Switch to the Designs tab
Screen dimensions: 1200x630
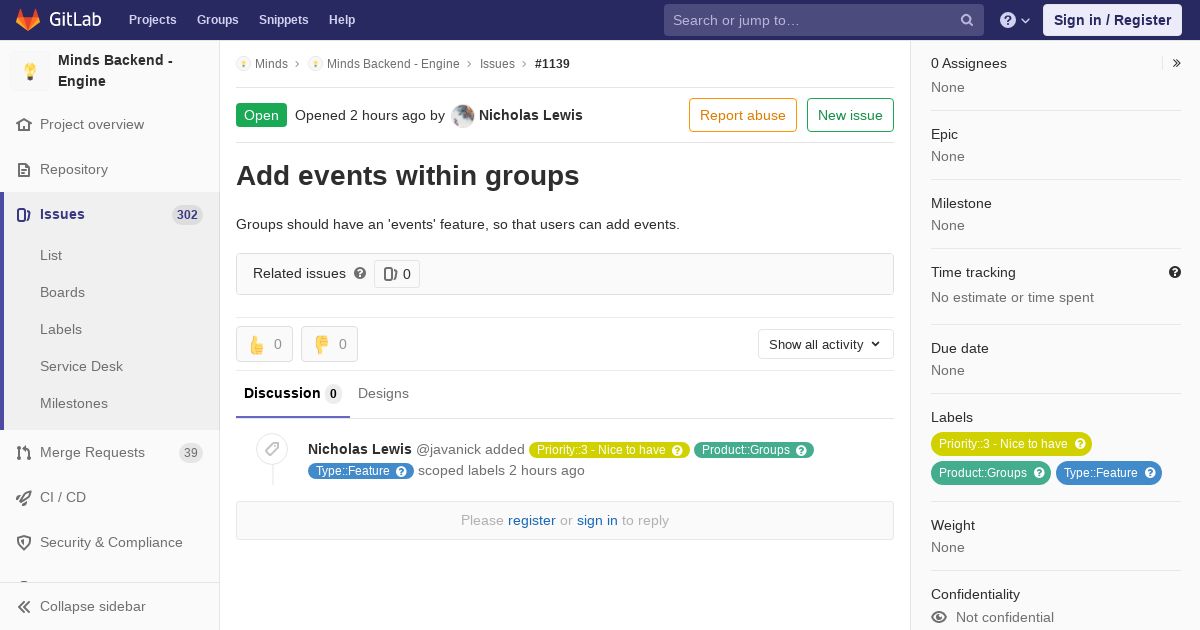(383, 393)
